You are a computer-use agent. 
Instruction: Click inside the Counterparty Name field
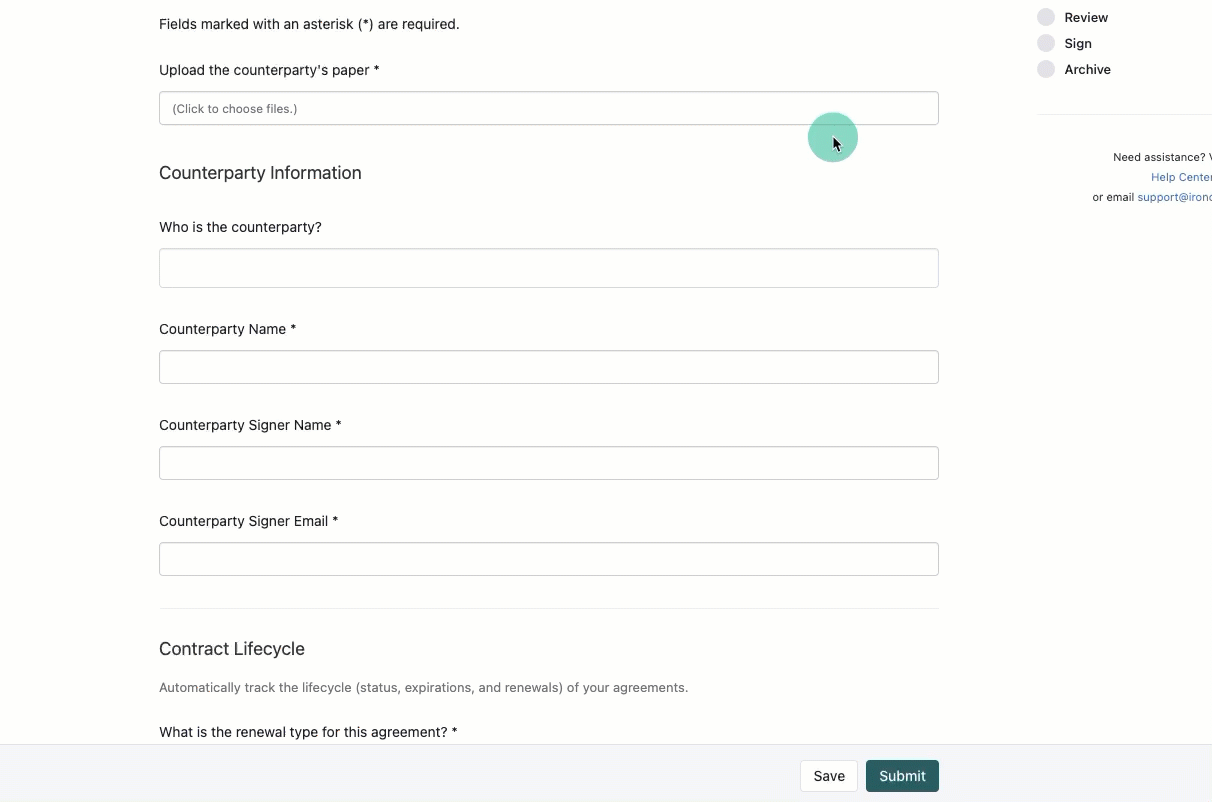coord(548,367)
